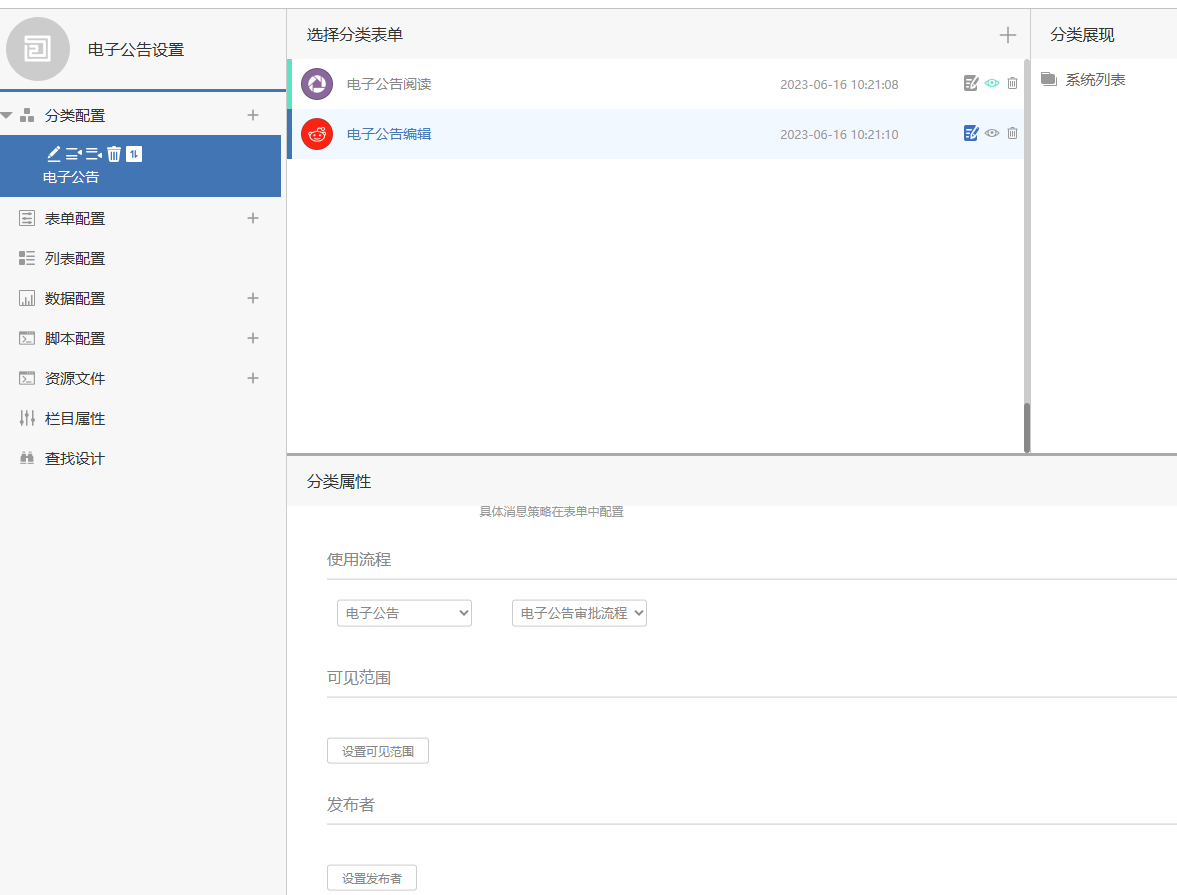This screenshot has width=1177, height=895.
Task: Click the edit form icon for 电子公告阅读
Action: point(970,84)
